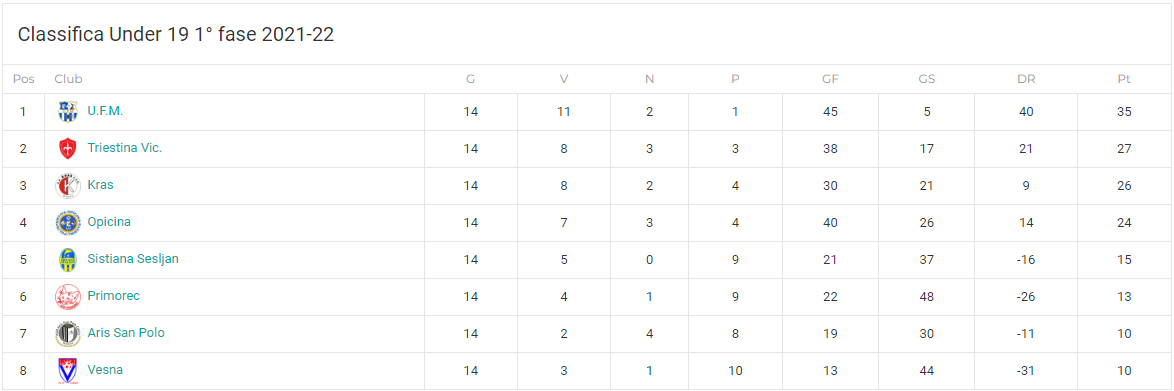This screenshot has height=391, width=1174.
Task: Click the Triestina Vic. red shield logo
Action: (68, 148)
